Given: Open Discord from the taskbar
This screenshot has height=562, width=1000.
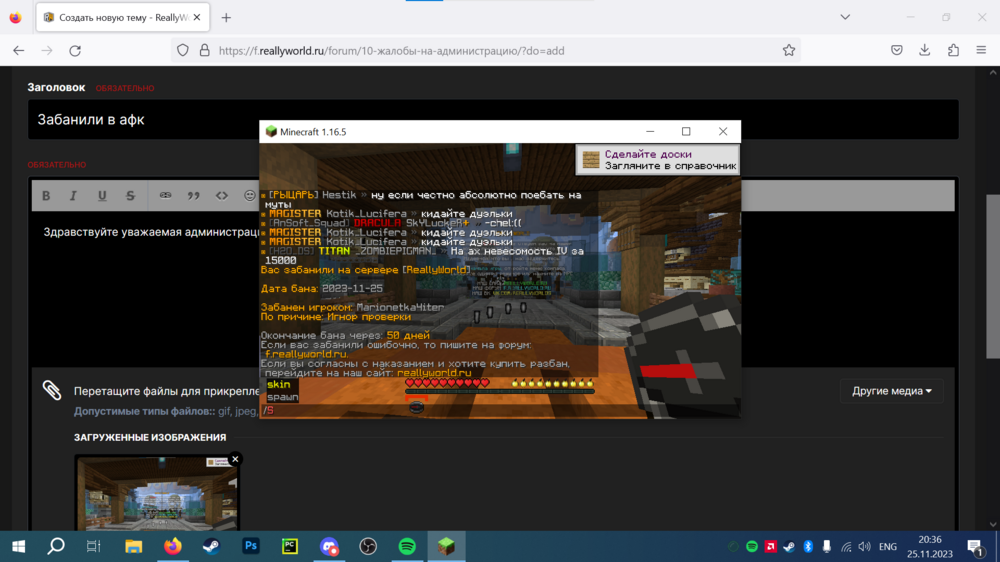Looking at the screenshot, I should 329,547.
